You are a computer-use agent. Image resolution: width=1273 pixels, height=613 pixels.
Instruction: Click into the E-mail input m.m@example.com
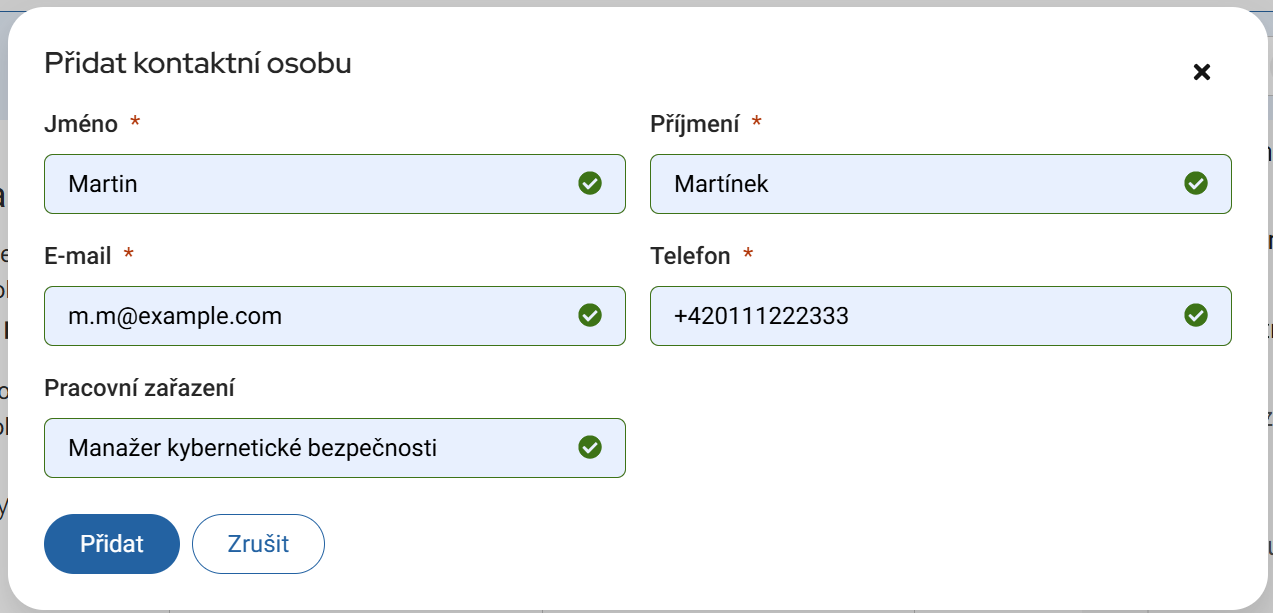[300, 316]
